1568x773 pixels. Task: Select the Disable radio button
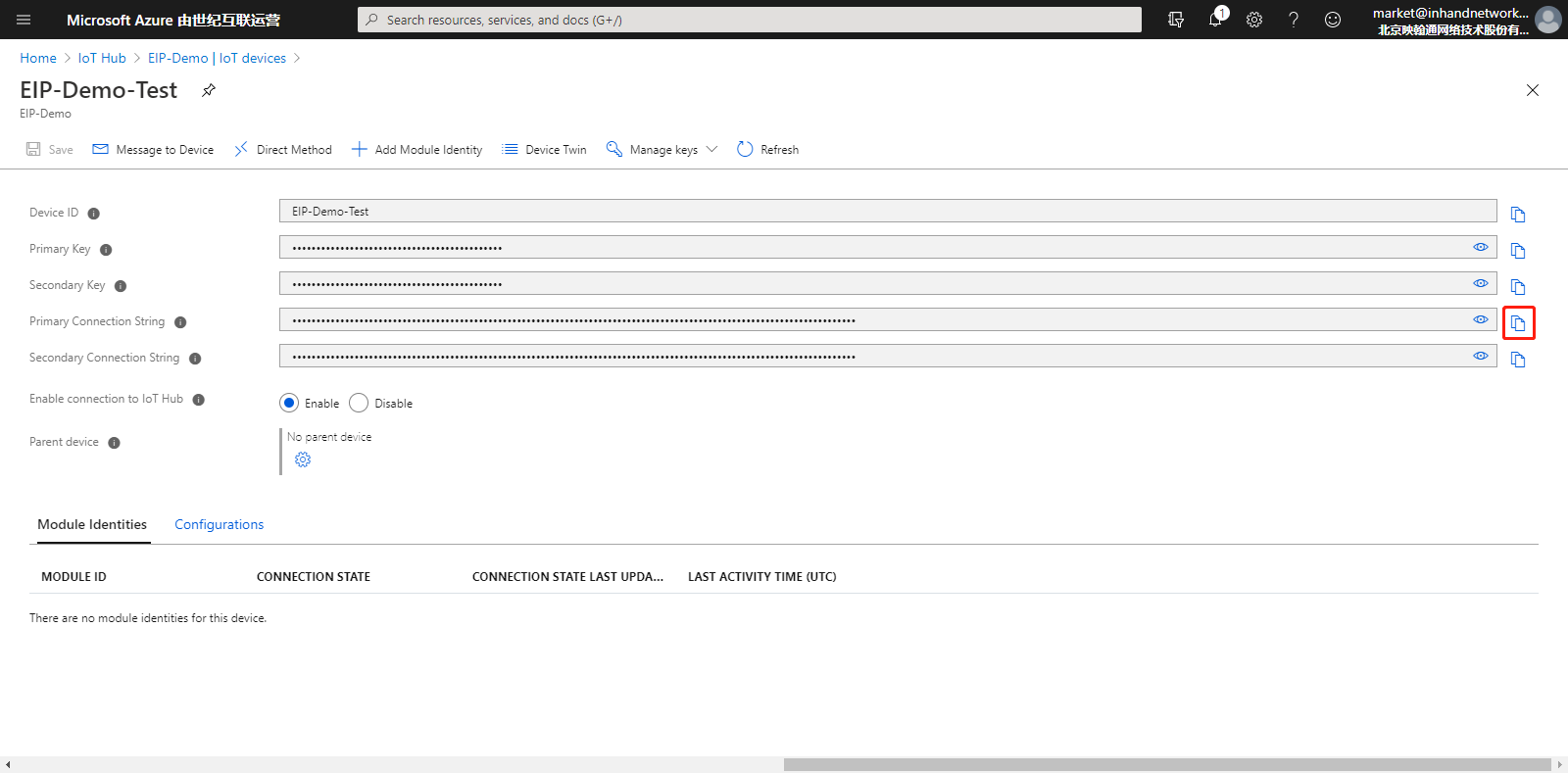point(359,403)
